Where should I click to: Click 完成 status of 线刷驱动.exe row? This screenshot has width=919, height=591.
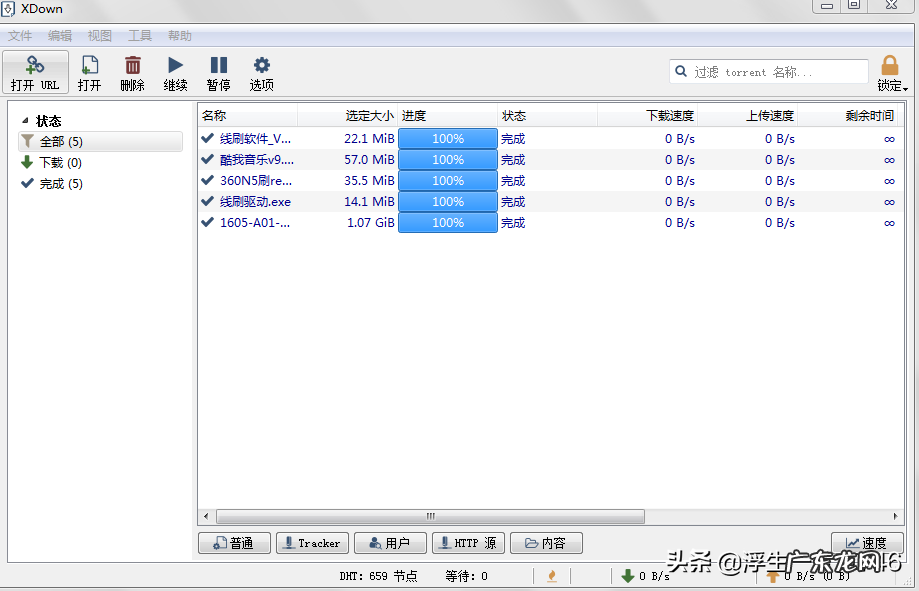tap(513, 202)
